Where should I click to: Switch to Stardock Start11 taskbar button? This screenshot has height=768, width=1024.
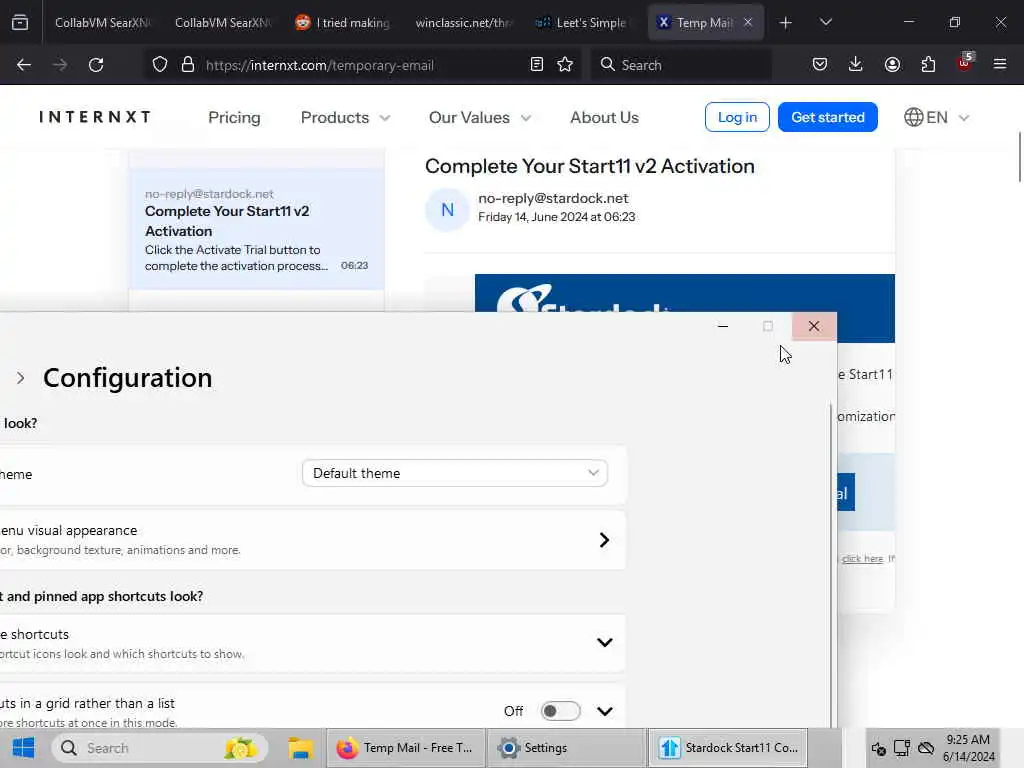[728, 748]
